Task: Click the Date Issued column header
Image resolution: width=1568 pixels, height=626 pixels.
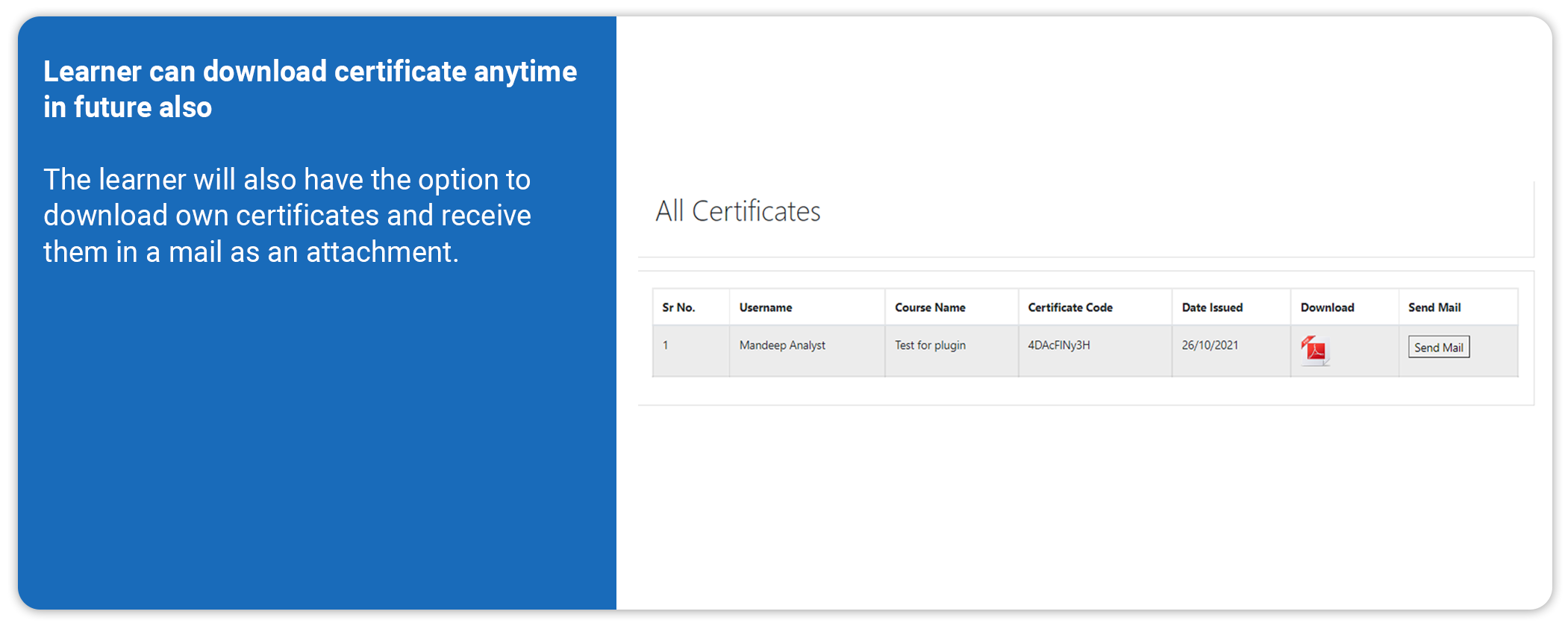Action: coord(1212,307)
